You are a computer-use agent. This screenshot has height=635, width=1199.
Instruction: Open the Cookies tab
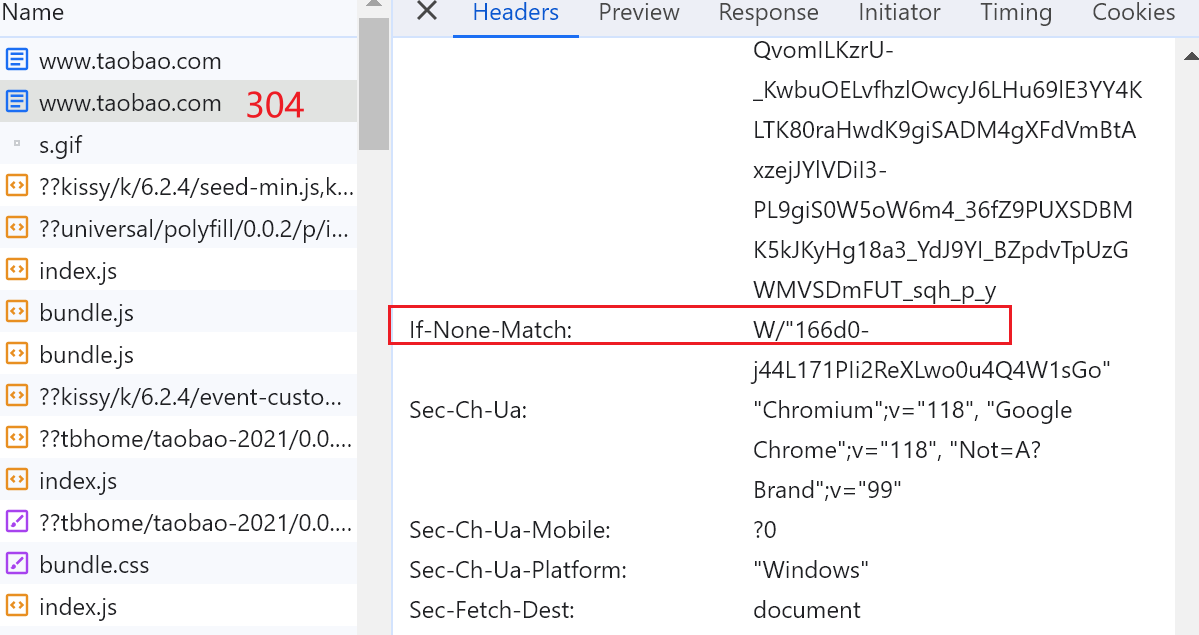(1133, 13)
